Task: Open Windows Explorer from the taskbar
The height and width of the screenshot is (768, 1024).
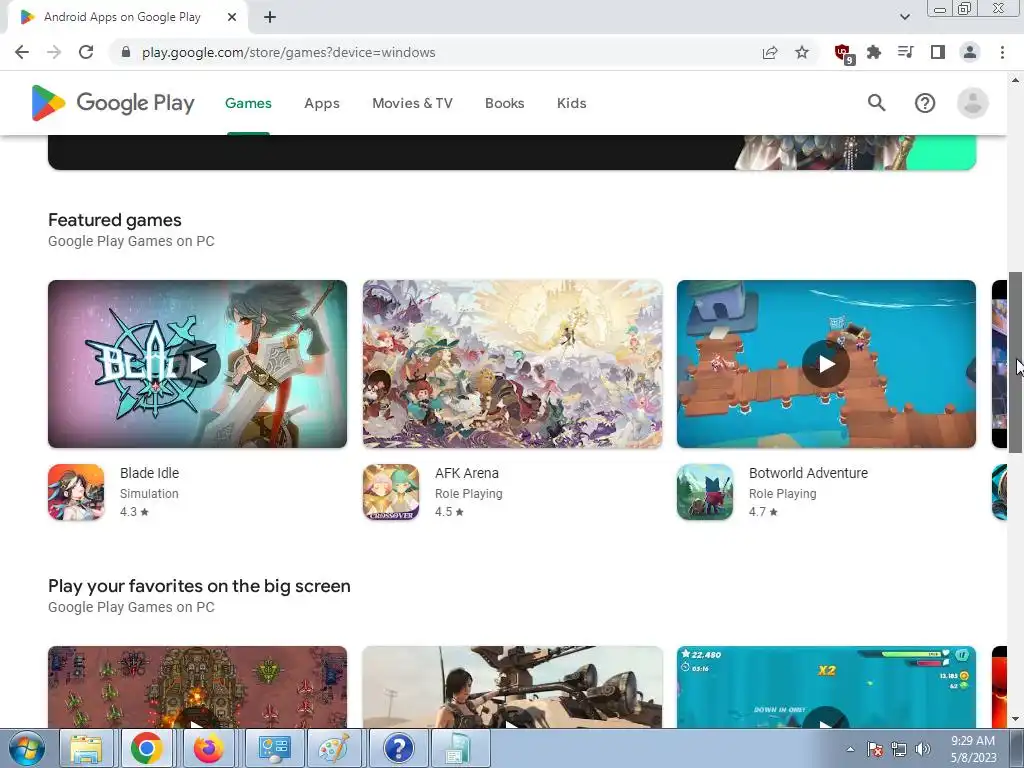Action: 86,748
